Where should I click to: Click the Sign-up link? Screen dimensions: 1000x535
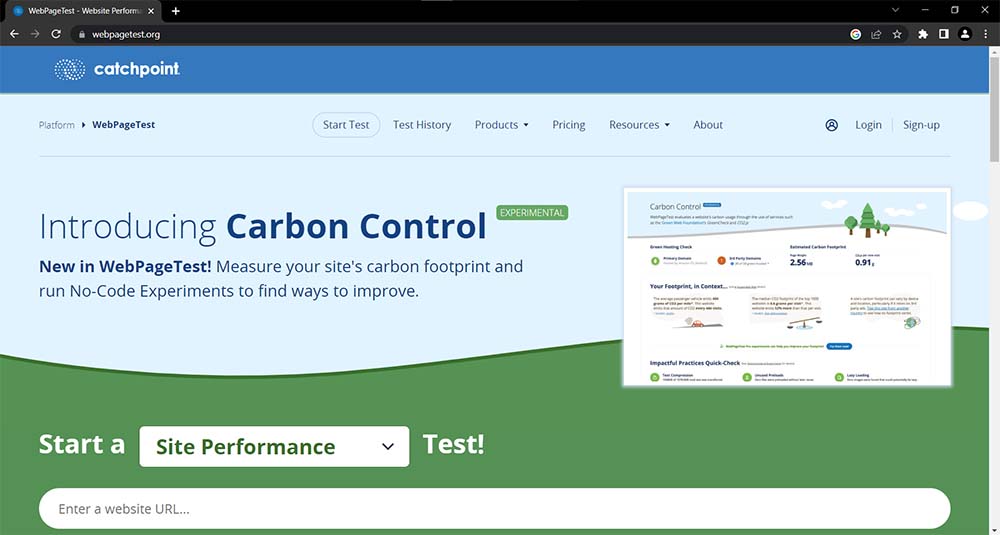(x=921, y=125)
